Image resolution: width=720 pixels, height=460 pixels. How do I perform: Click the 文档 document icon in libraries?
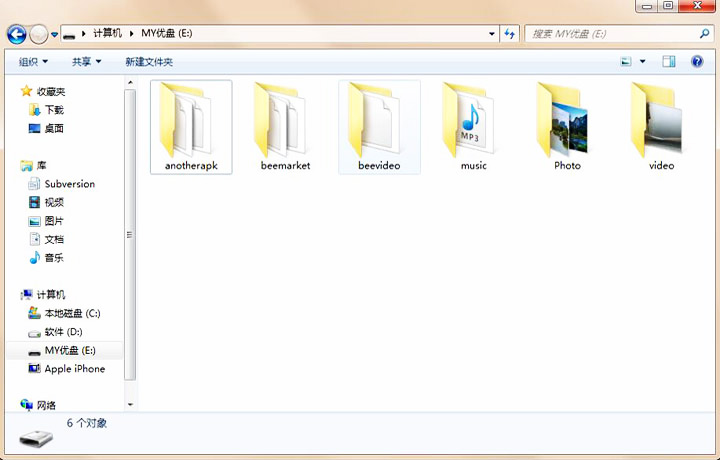tap(34, 239)
